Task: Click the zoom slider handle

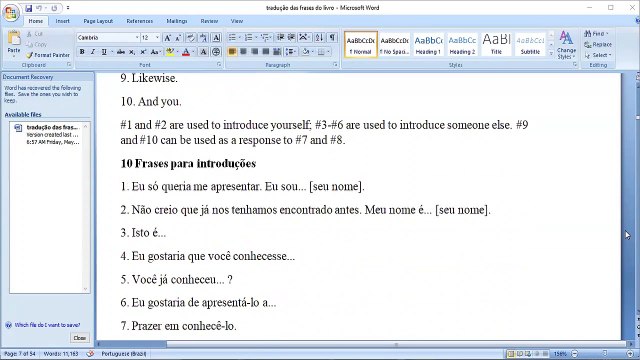Action: click(605, 353)
